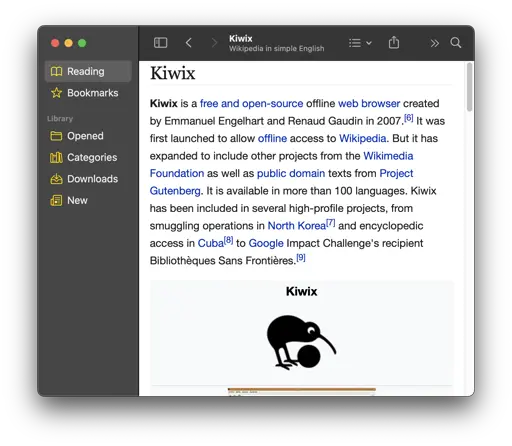Open citation reference number 6
The width and height of the screenshot is (512, 446).
[408, 118]
